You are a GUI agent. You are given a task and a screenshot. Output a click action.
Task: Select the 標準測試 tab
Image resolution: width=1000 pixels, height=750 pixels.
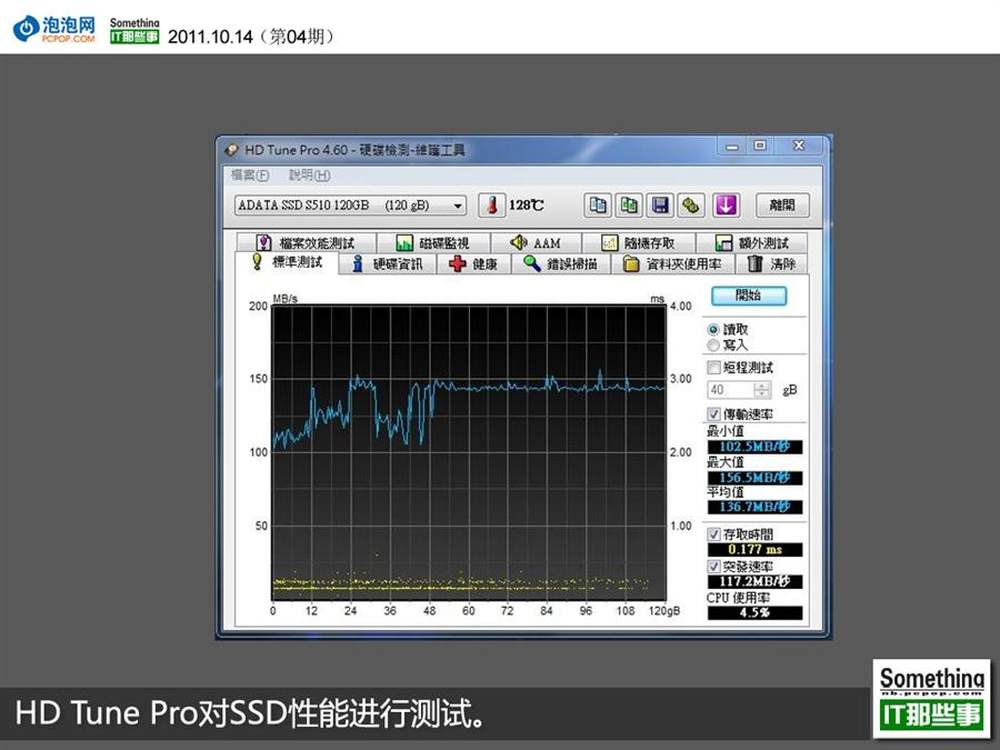click(286, 262)
